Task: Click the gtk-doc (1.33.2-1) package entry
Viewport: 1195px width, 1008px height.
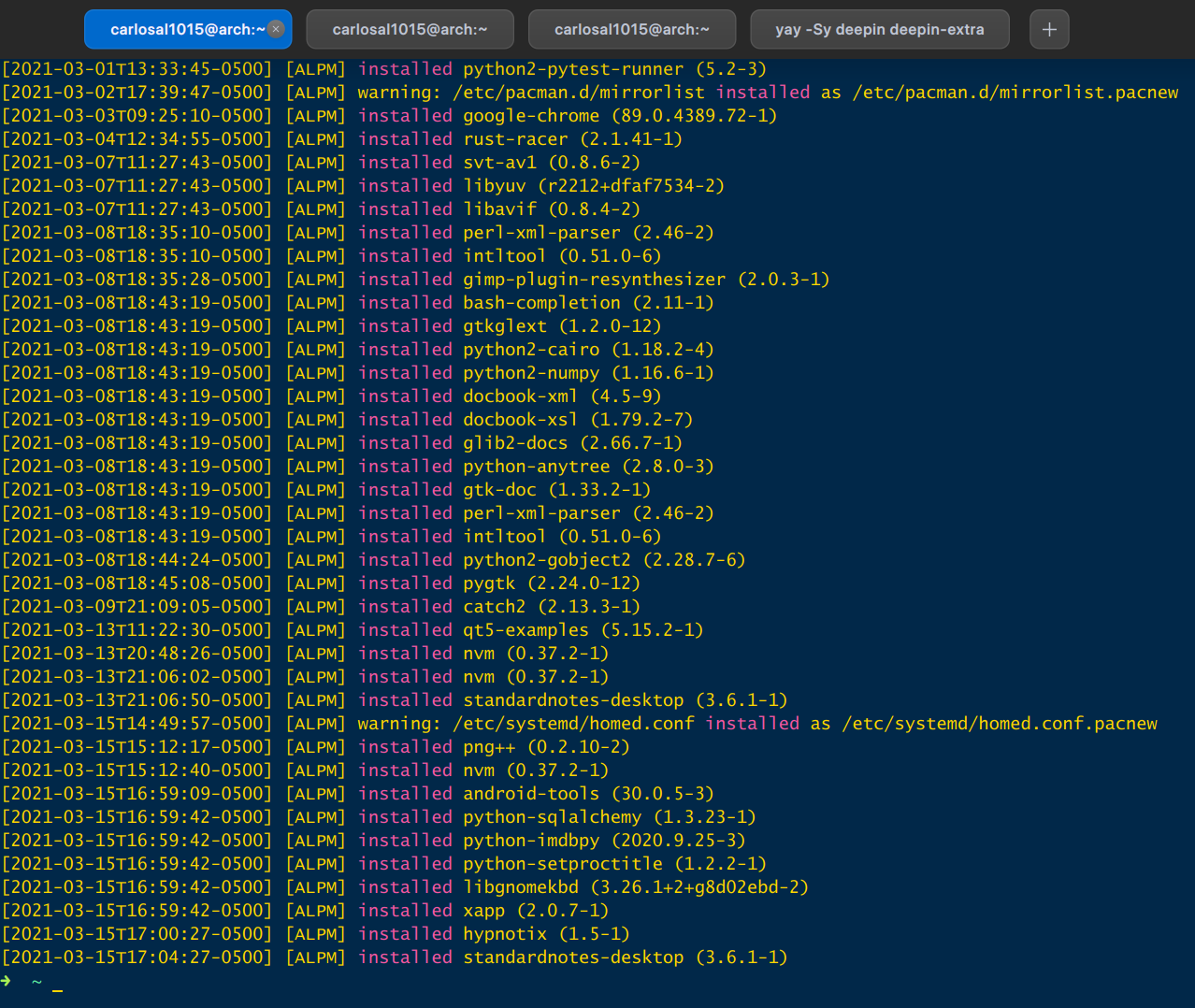Action: pyautogui.click(x=556, y=490)
